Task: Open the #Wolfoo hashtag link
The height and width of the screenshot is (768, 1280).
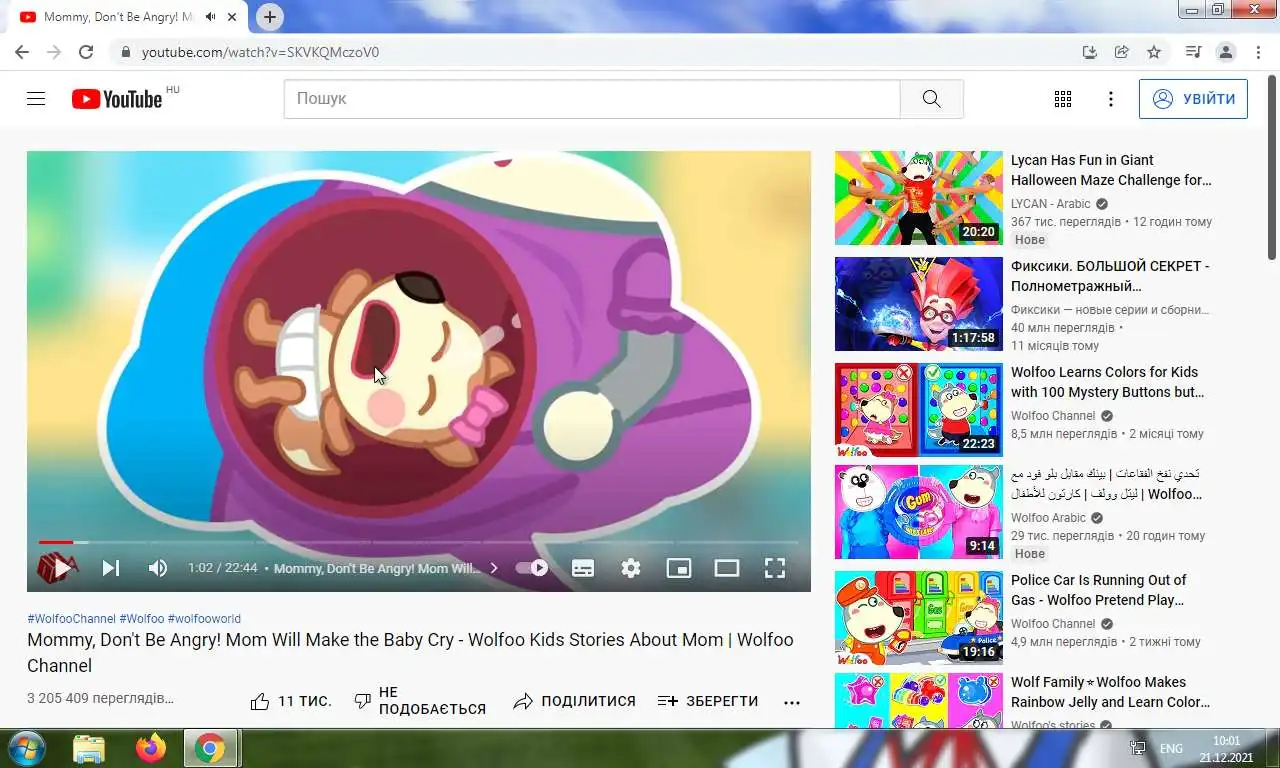Action: (x=141, y=619)
